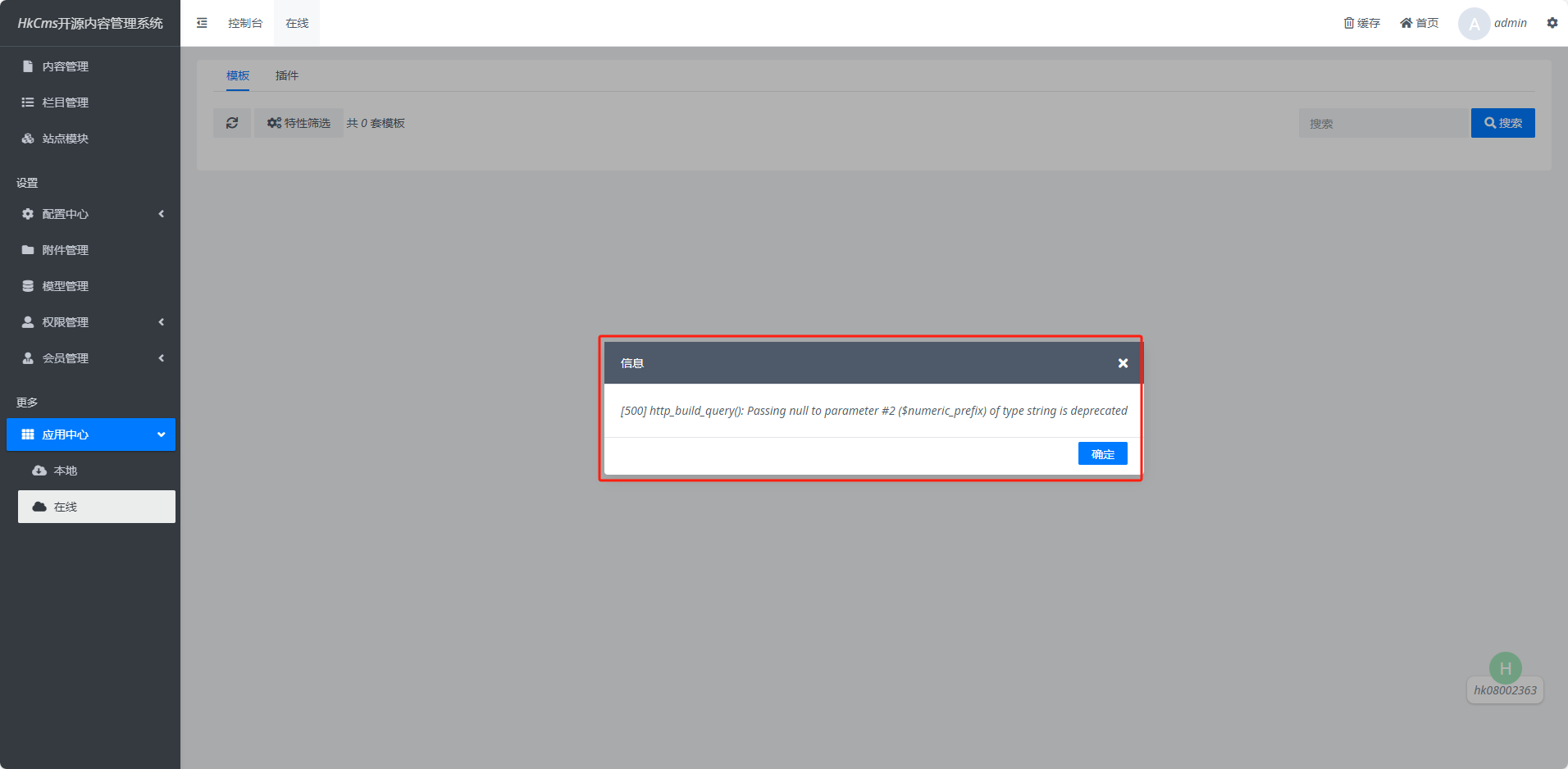Click the admin username

(x=1511, y=23)
